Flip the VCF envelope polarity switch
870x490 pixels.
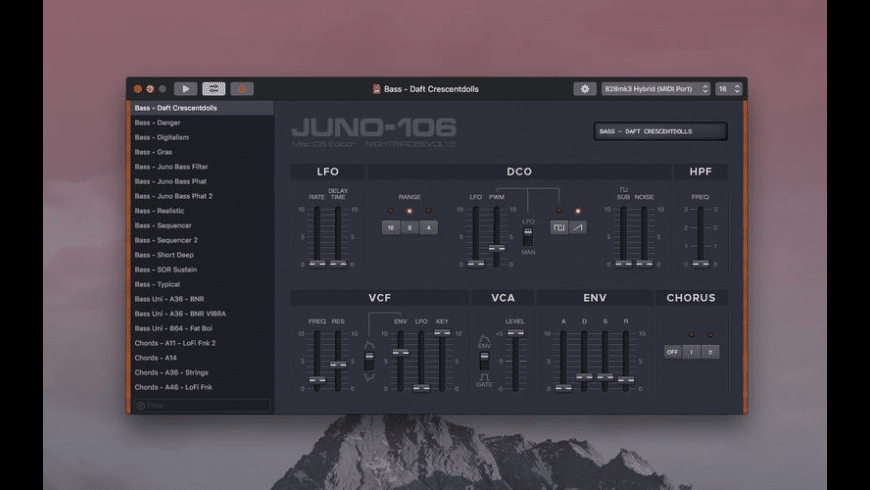point(369,361)
